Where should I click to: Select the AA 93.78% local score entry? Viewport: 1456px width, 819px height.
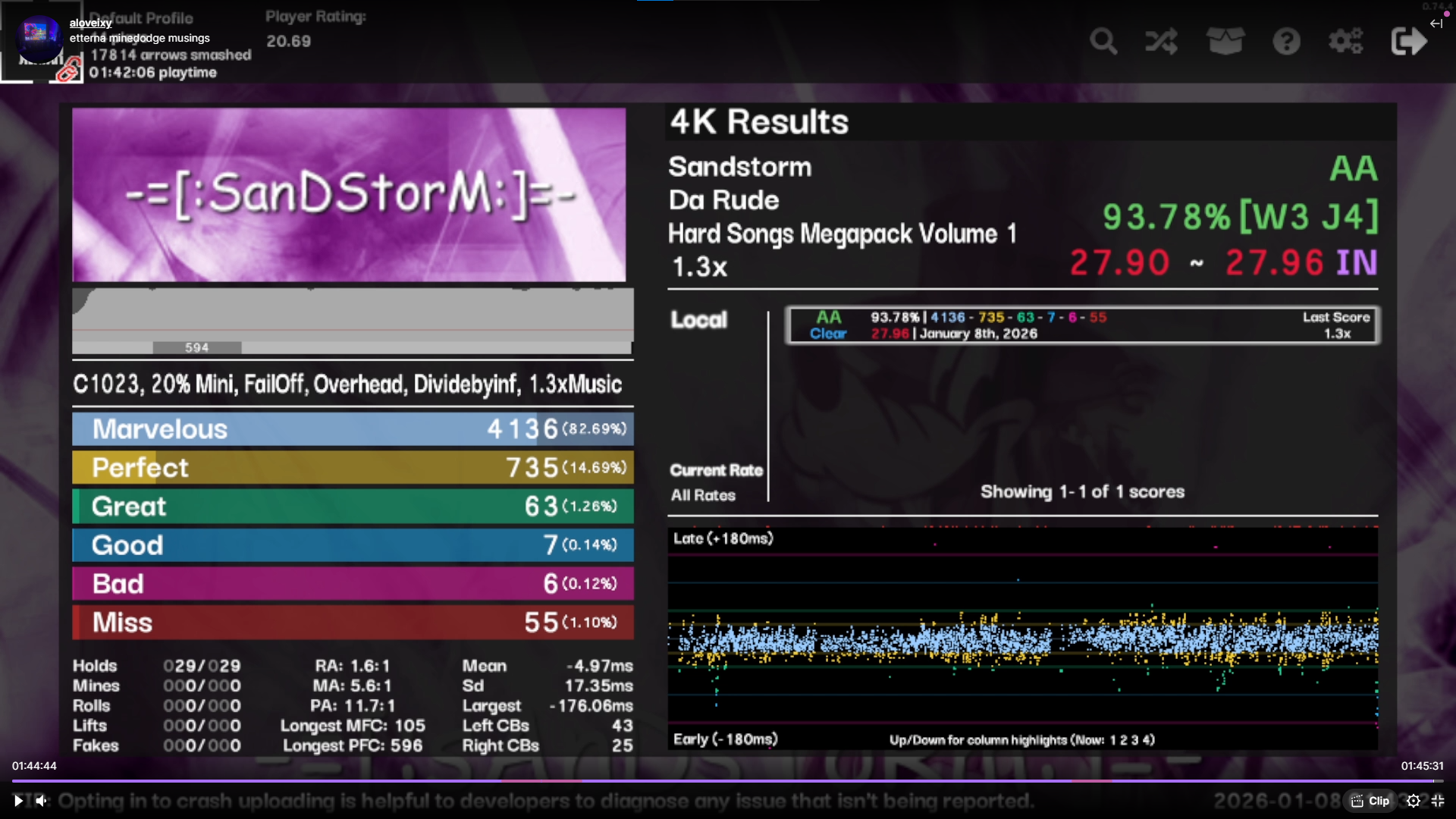[1082, 325]
